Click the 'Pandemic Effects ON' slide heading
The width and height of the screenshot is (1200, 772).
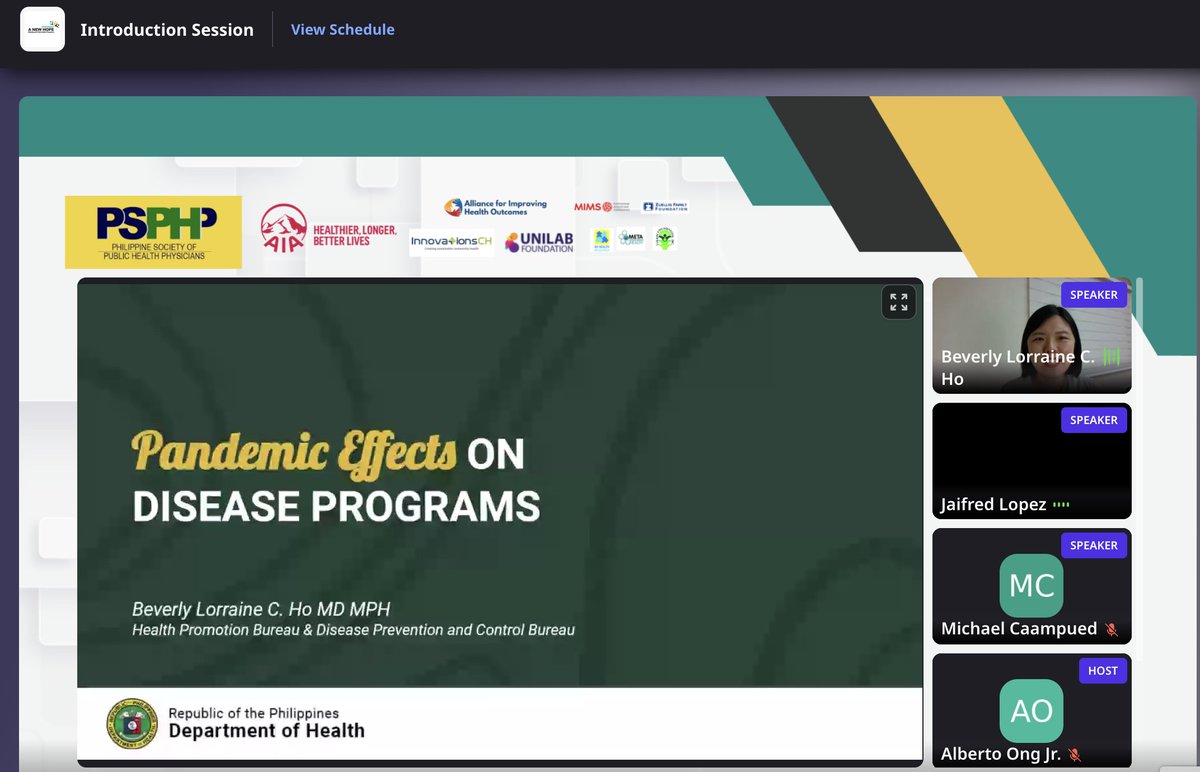pyautogui.click(x=328, y=453)
